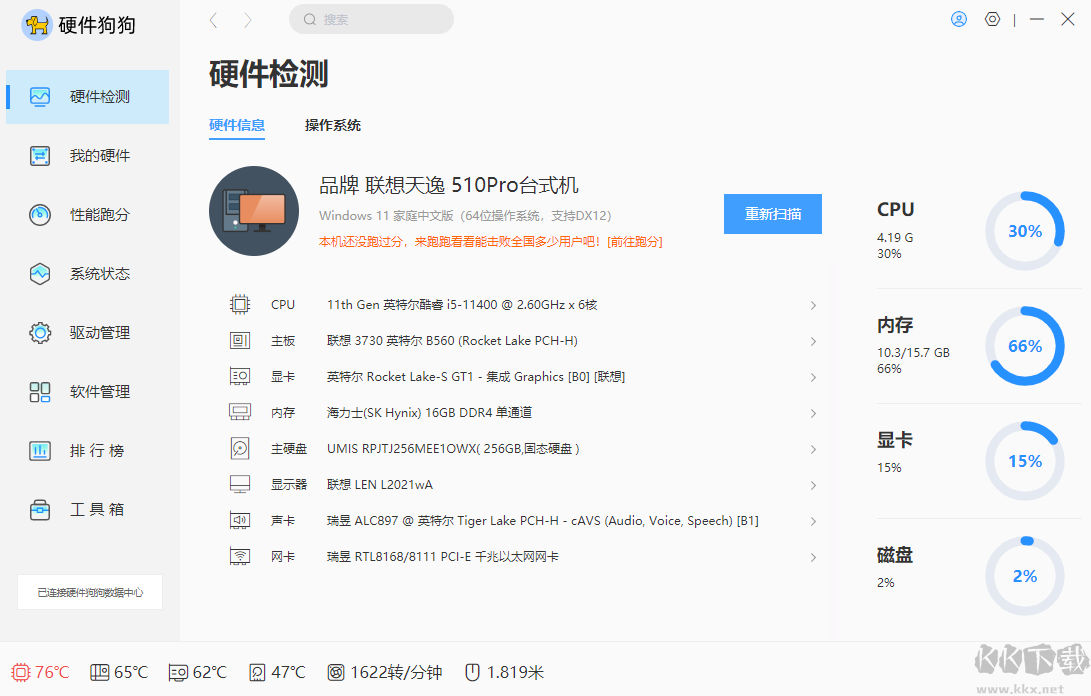The height and width of the screenshot is (696, 1091).
Task: Select the 性能跑分 speedometer icon
Action: (40, 214)
